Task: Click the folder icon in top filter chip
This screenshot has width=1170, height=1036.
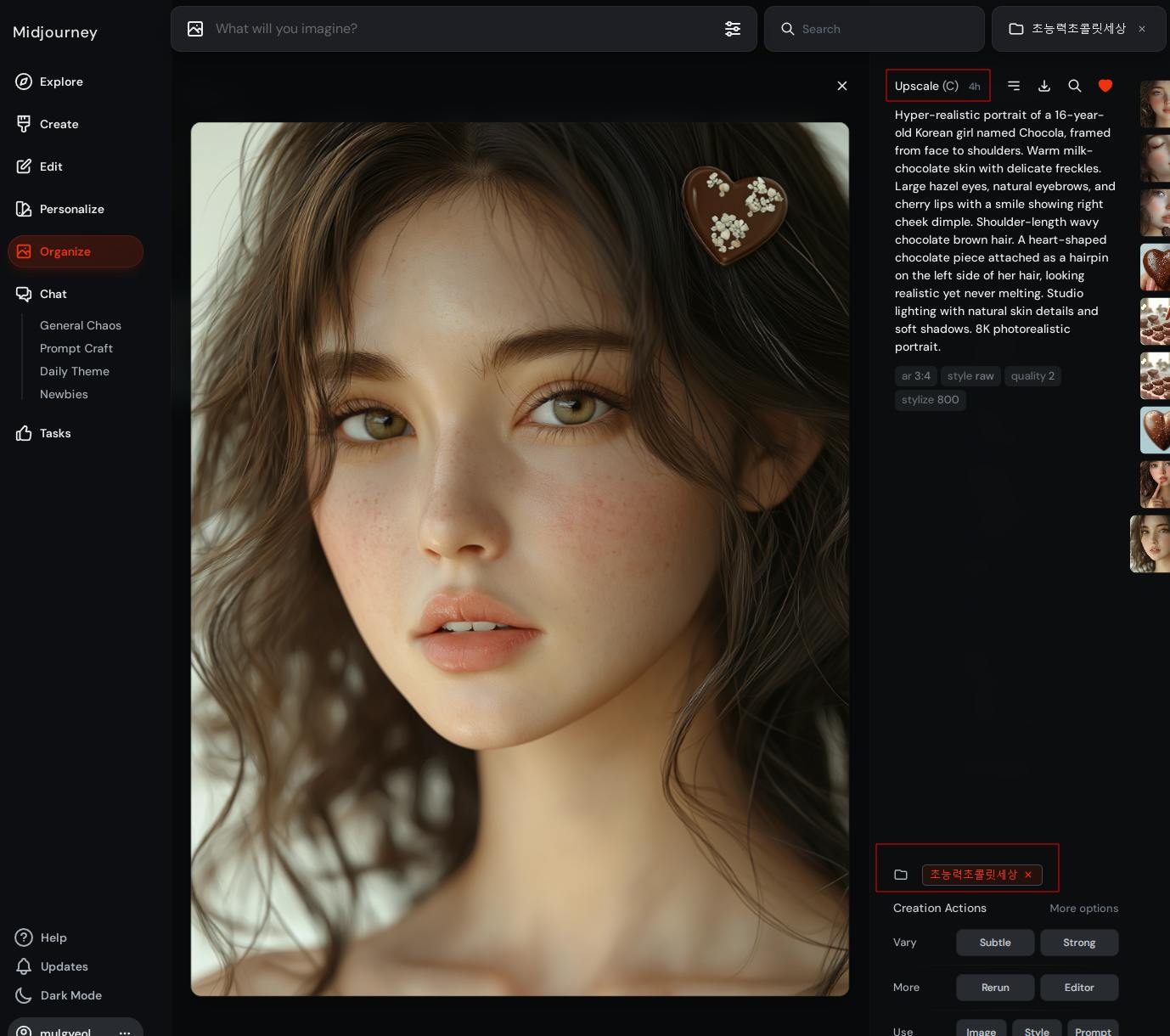Action: pos(1016,29)
